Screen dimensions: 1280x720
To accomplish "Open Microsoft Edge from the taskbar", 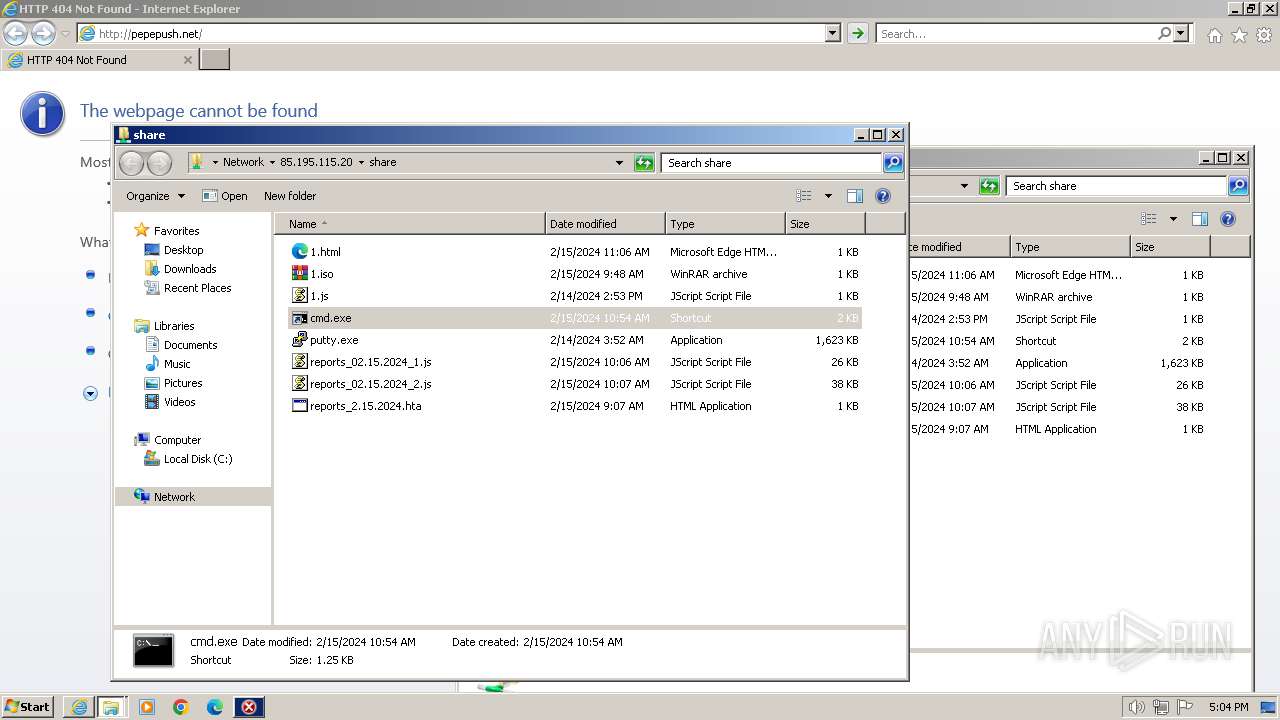I will point(215,707).
